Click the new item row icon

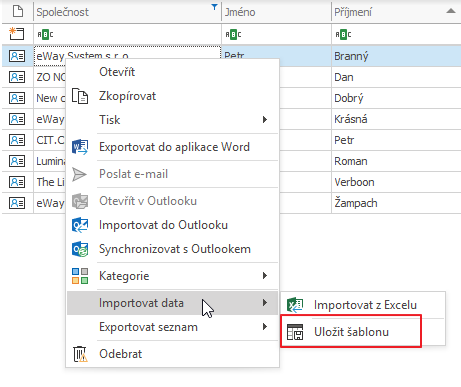click(17, 34)
